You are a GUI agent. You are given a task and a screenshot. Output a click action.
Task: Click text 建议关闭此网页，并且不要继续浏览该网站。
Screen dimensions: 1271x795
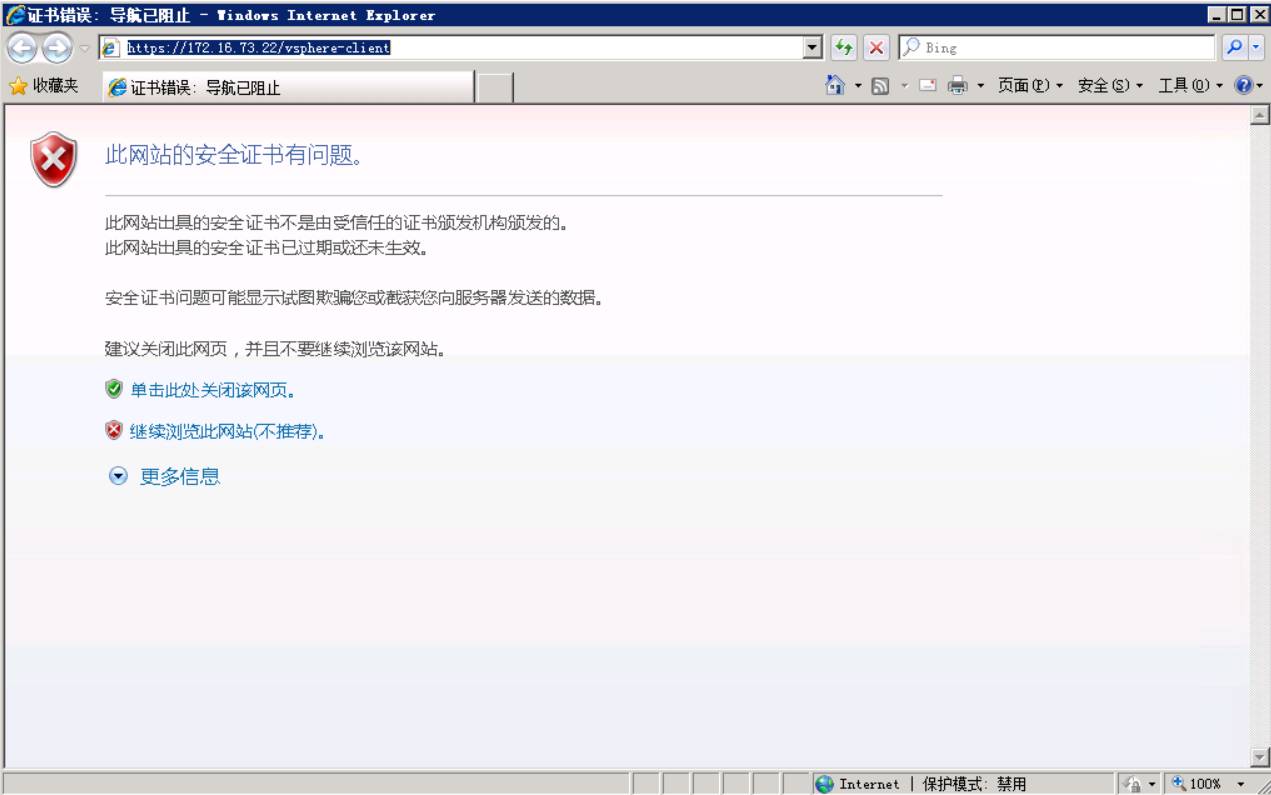point(275,350)
